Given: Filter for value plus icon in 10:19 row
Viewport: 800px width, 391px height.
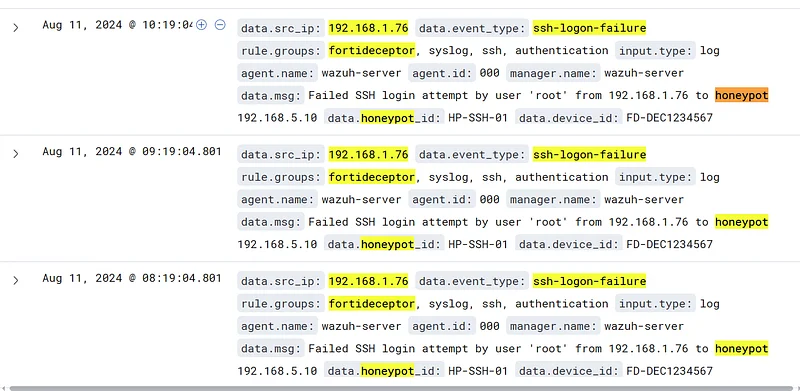Looking at the screenshot, I should [202, 25].
